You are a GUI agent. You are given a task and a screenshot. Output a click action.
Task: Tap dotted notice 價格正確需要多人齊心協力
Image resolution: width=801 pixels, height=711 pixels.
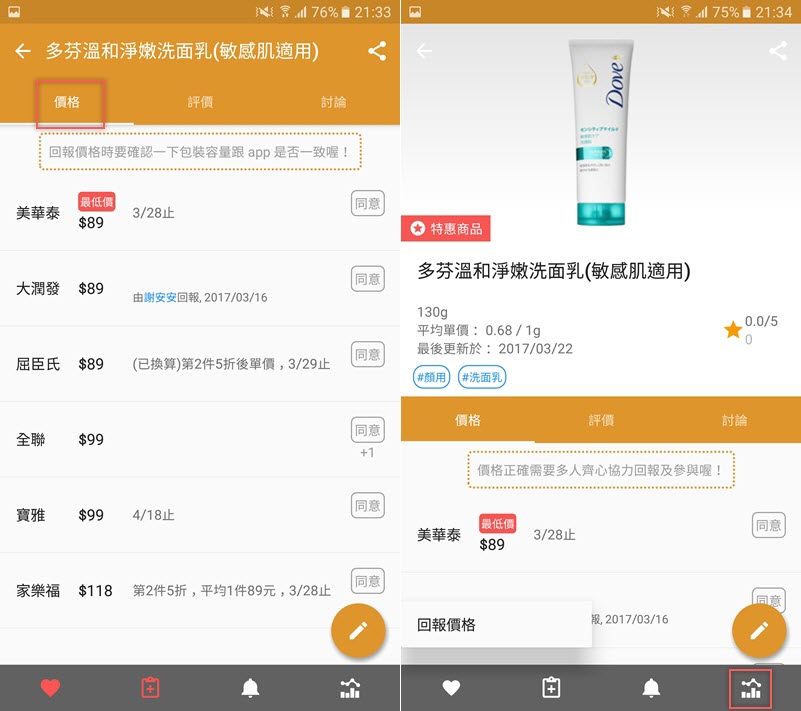pos(601,470)
